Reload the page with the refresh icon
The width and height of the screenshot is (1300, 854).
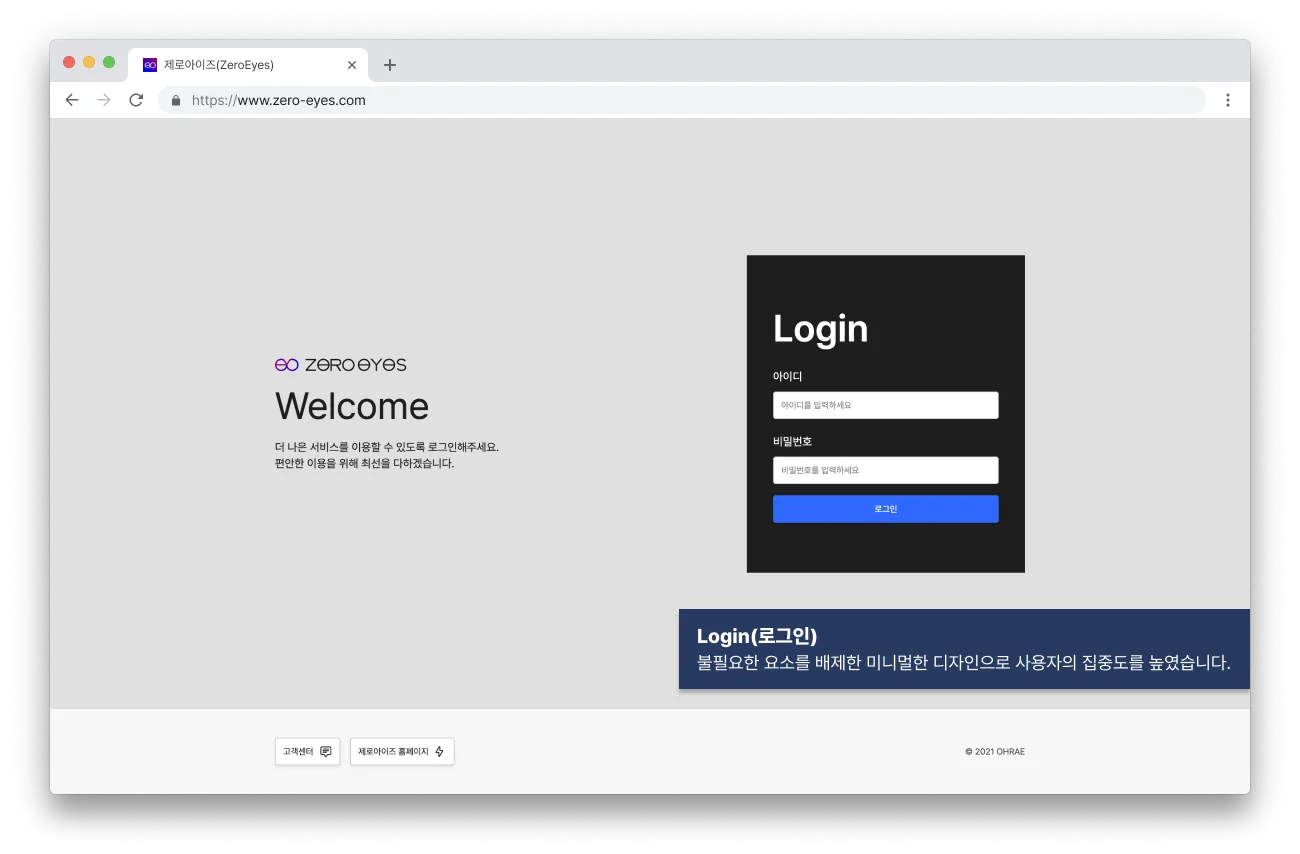click(136, 100)
